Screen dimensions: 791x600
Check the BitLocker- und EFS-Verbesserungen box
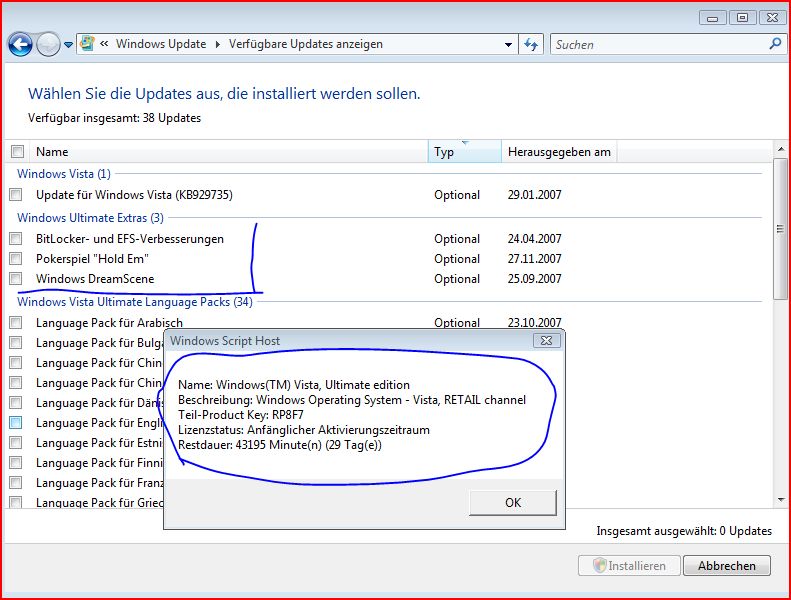16,238
